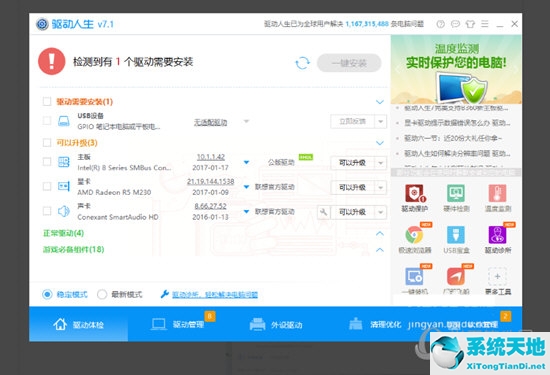Open the USB宝盒 tool
Screen dimensions: 550x375
pyautogui.click(x=456, y=235)
